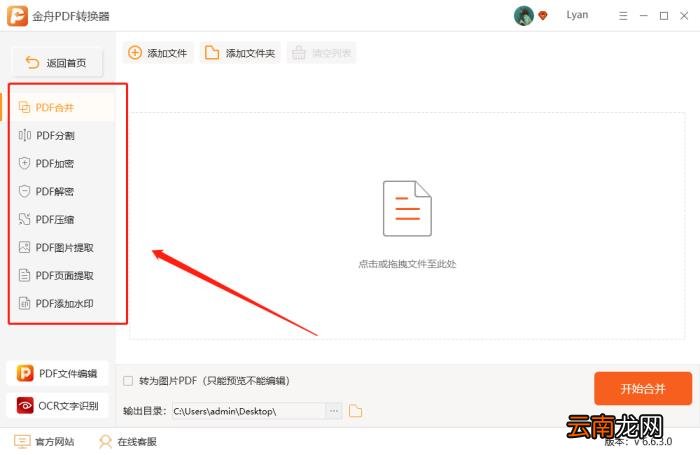Open PDF添加水印 watermark option
Image resolution: width=700 pixels, height=455 pixels.
tap(62, 304)
